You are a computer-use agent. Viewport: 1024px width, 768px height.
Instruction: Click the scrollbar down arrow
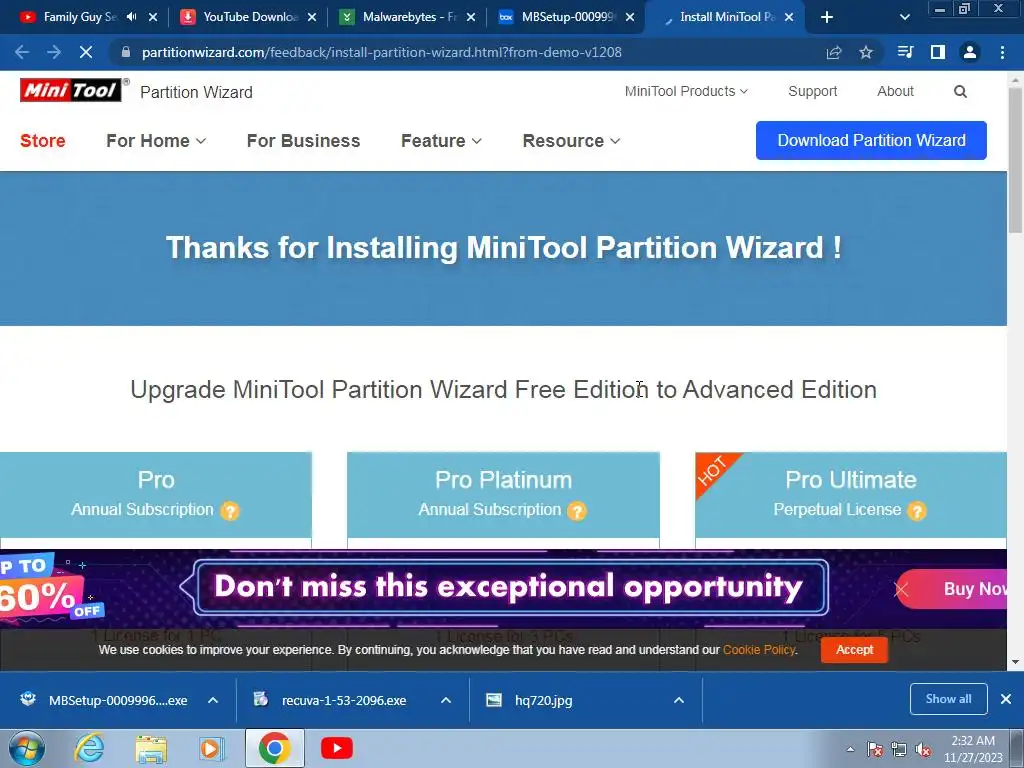[1016, 663]
